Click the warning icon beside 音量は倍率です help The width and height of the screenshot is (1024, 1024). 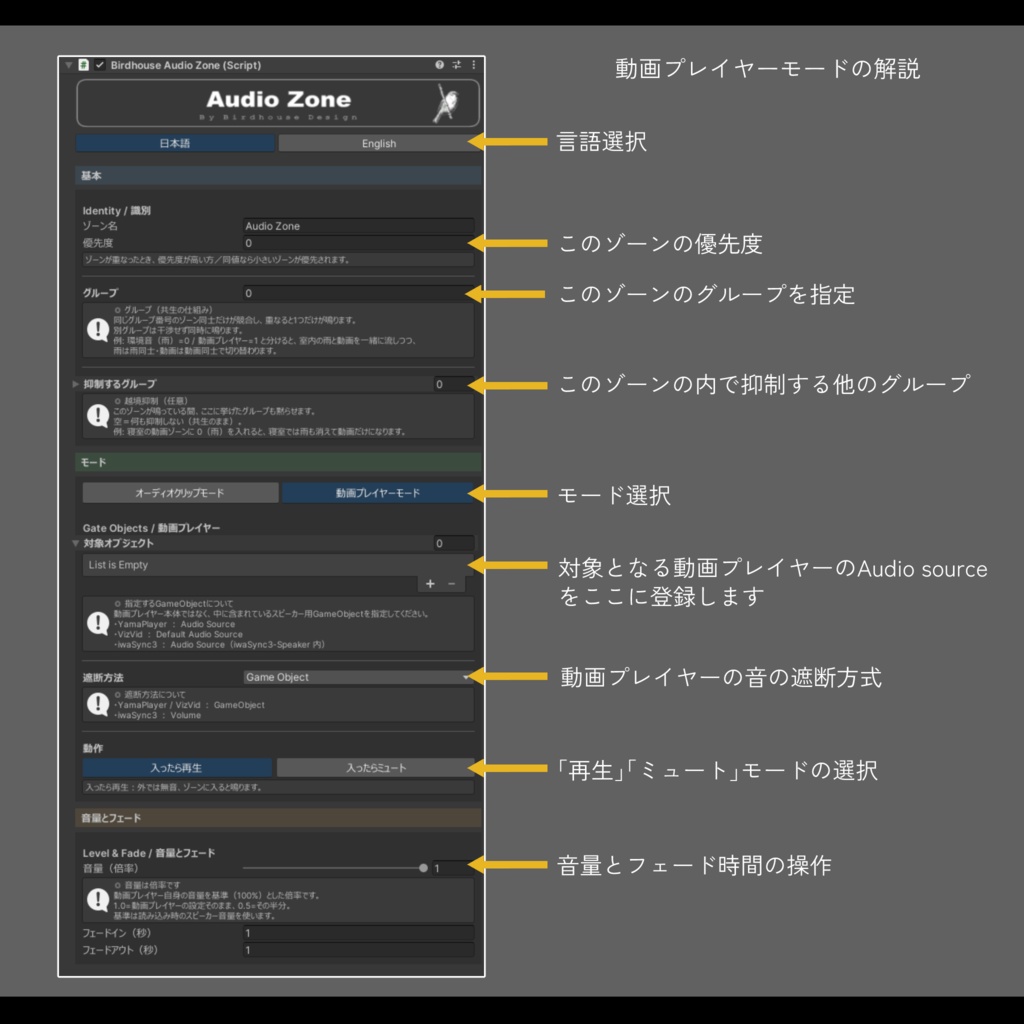[x=98, y=900]
